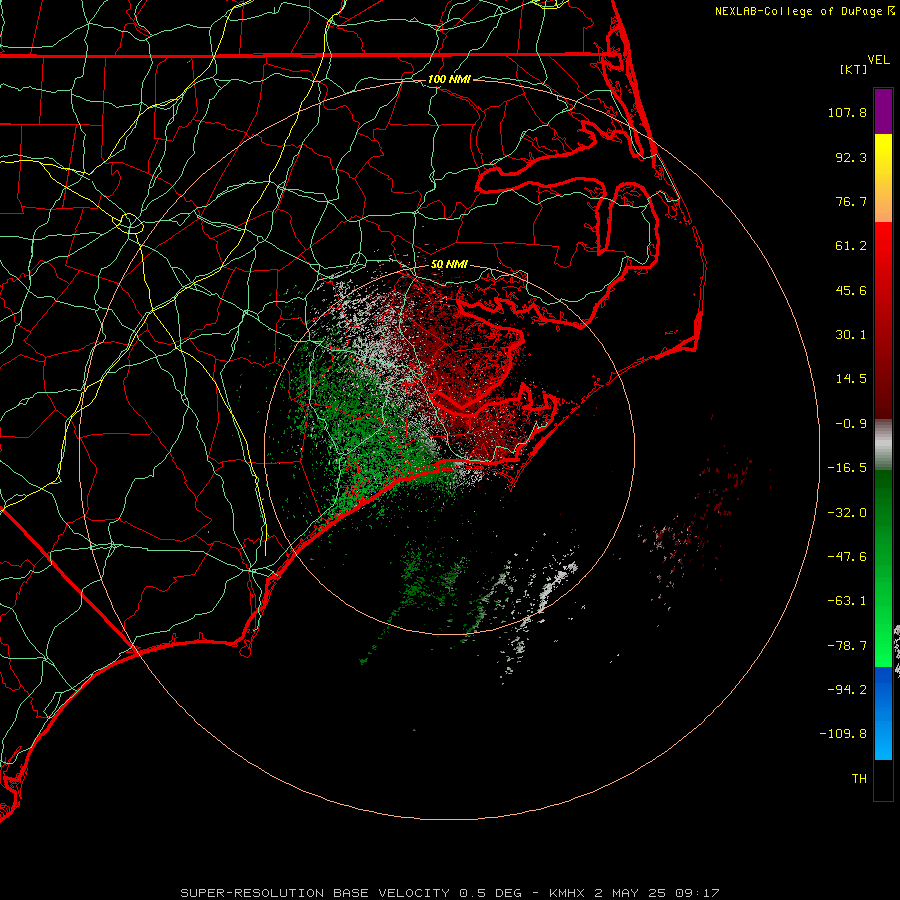Pick the purple swatch on the velocity scale
The height and width of the screenshot is (900, 900).
tap(883, 111)
